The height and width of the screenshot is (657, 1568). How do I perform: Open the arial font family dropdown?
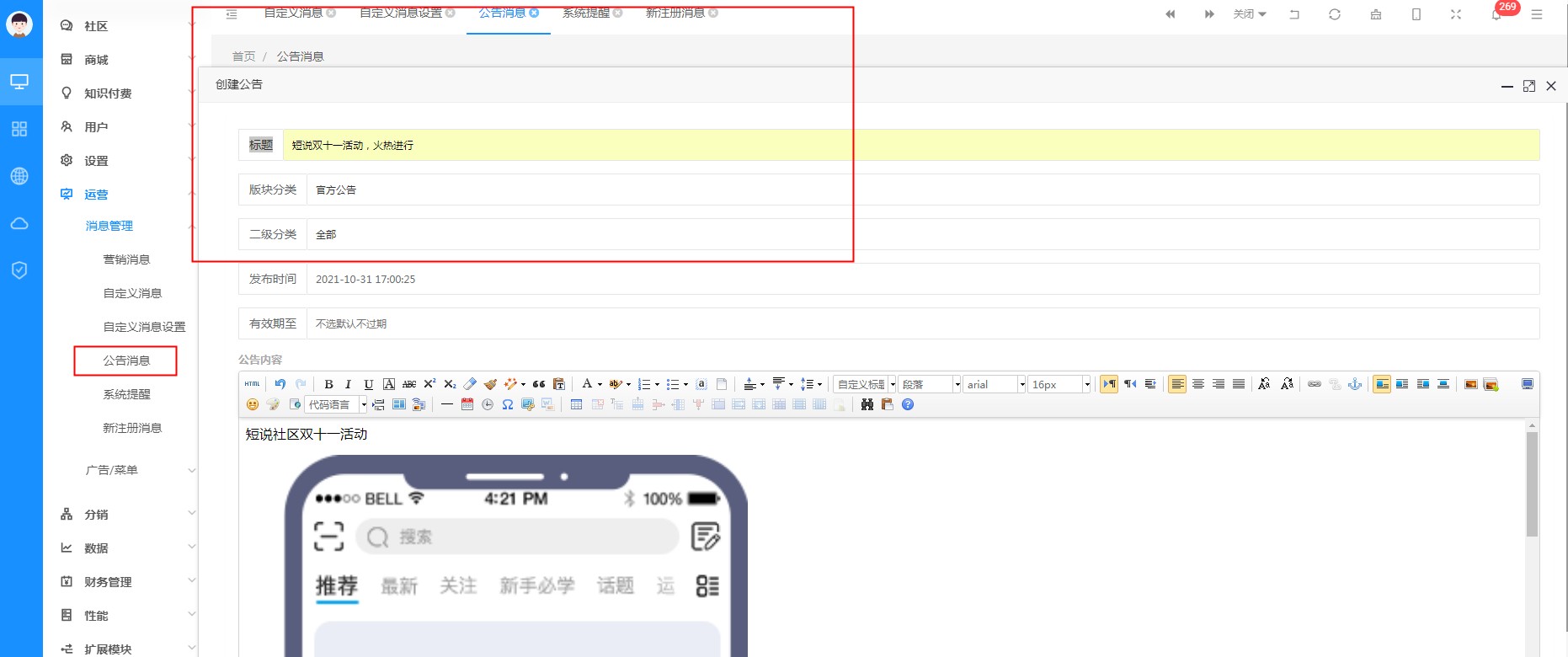point(995,384)
